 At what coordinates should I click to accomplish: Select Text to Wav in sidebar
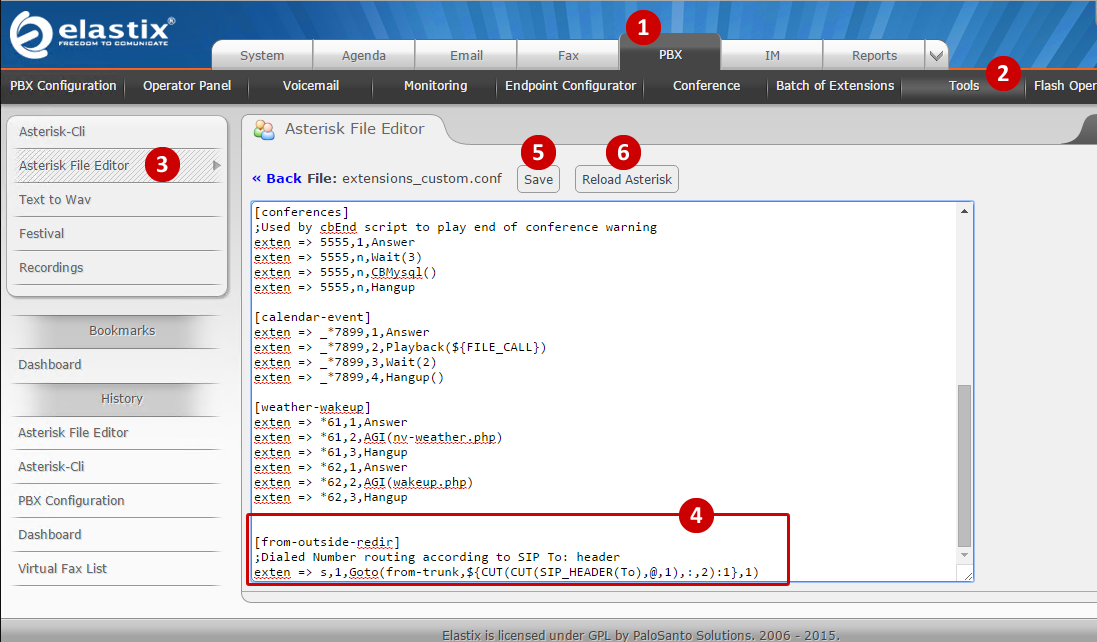117,199
